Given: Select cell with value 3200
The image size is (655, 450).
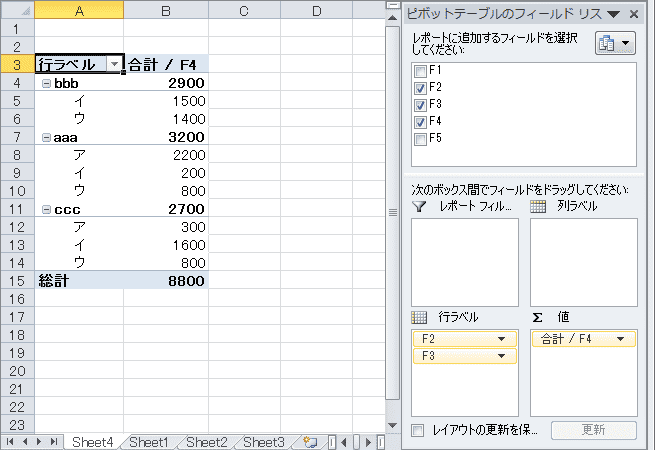Looking at the screenshot, I should 166,137.
